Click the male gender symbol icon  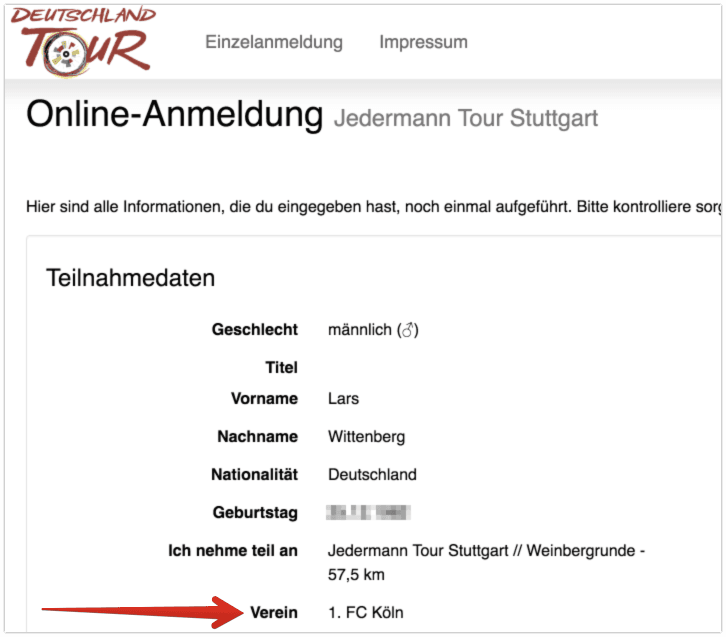[x=407, y=330]
